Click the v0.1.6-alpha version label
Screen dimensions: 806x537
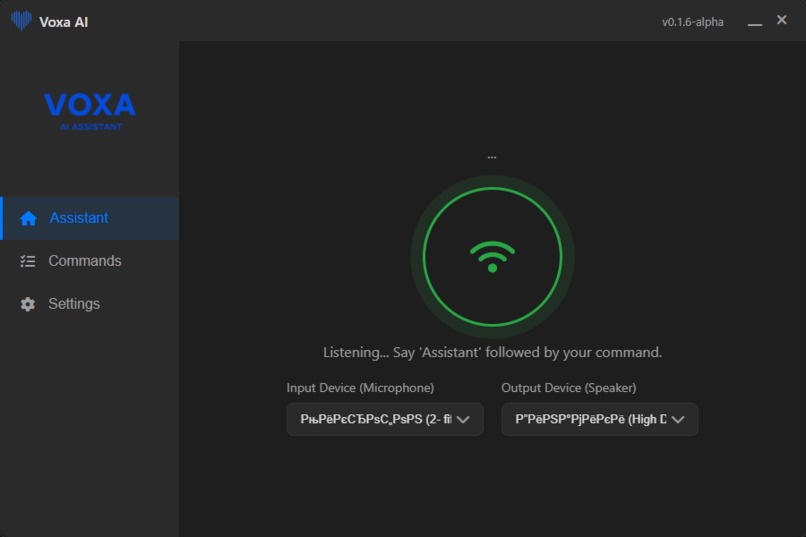point(692,22)
